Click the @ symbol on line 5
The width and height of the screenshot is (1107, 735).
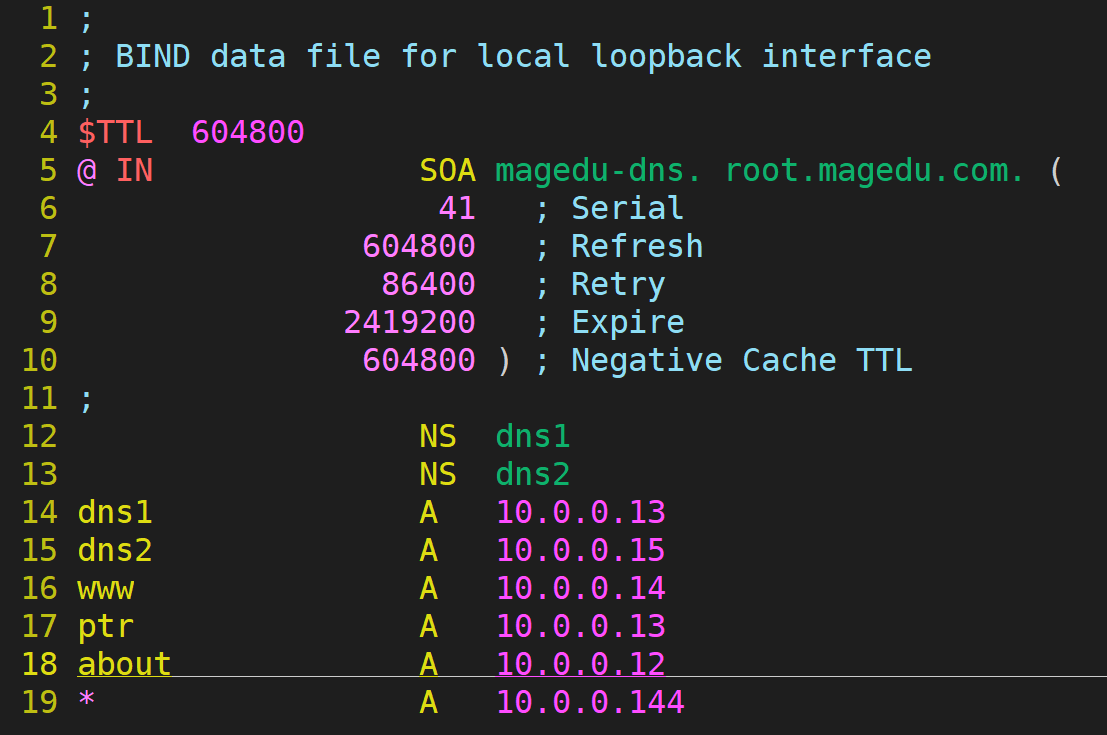tap(86, 172)
